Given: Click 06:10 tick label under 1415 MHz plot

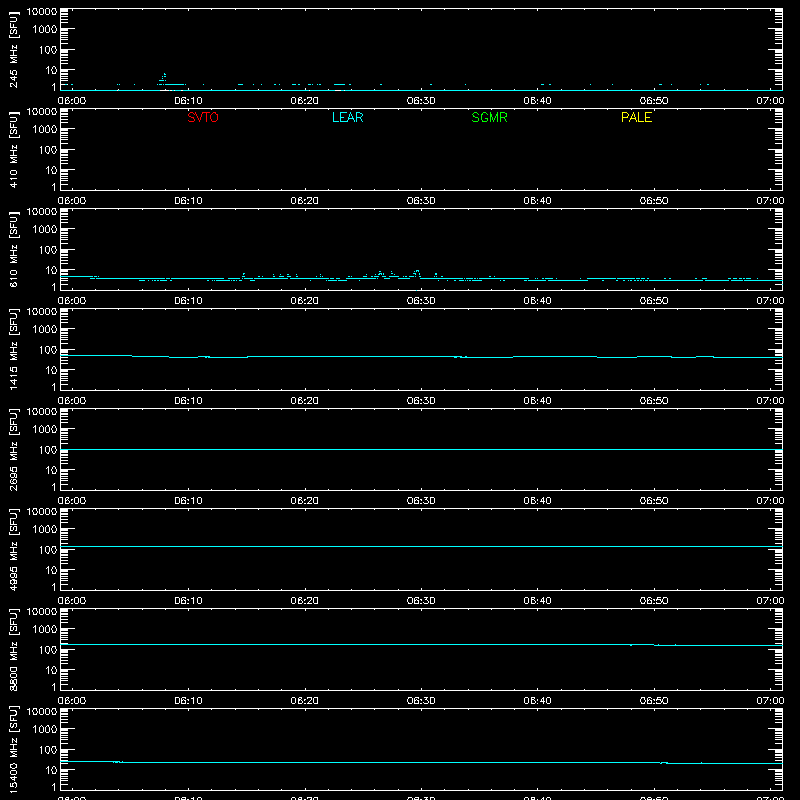Looking at the screenshot, I should (x=188, y=401).
